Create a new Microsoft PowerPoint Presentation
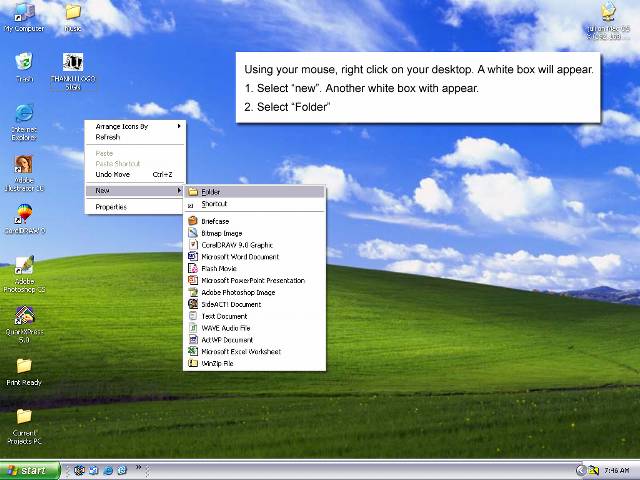This screenshot has height=480, width=640. pos(255,280)
